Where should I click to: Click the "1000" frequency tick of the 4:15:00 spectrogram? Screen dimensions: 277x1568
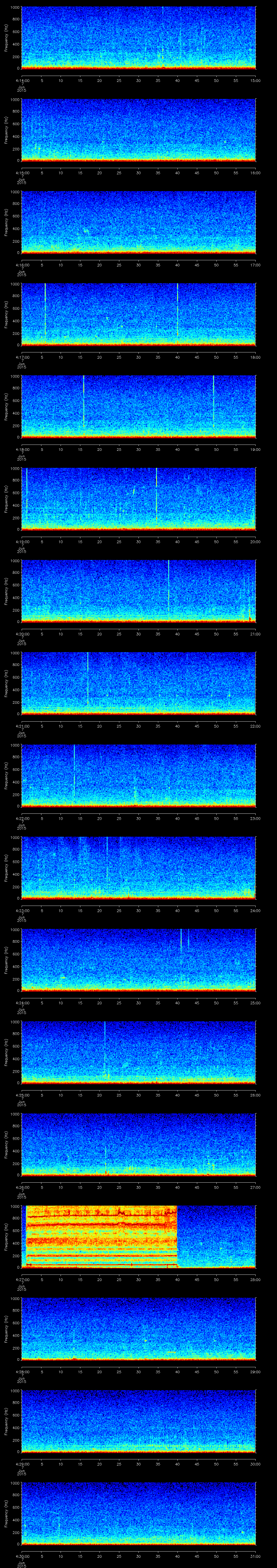(x=15, y=100)
